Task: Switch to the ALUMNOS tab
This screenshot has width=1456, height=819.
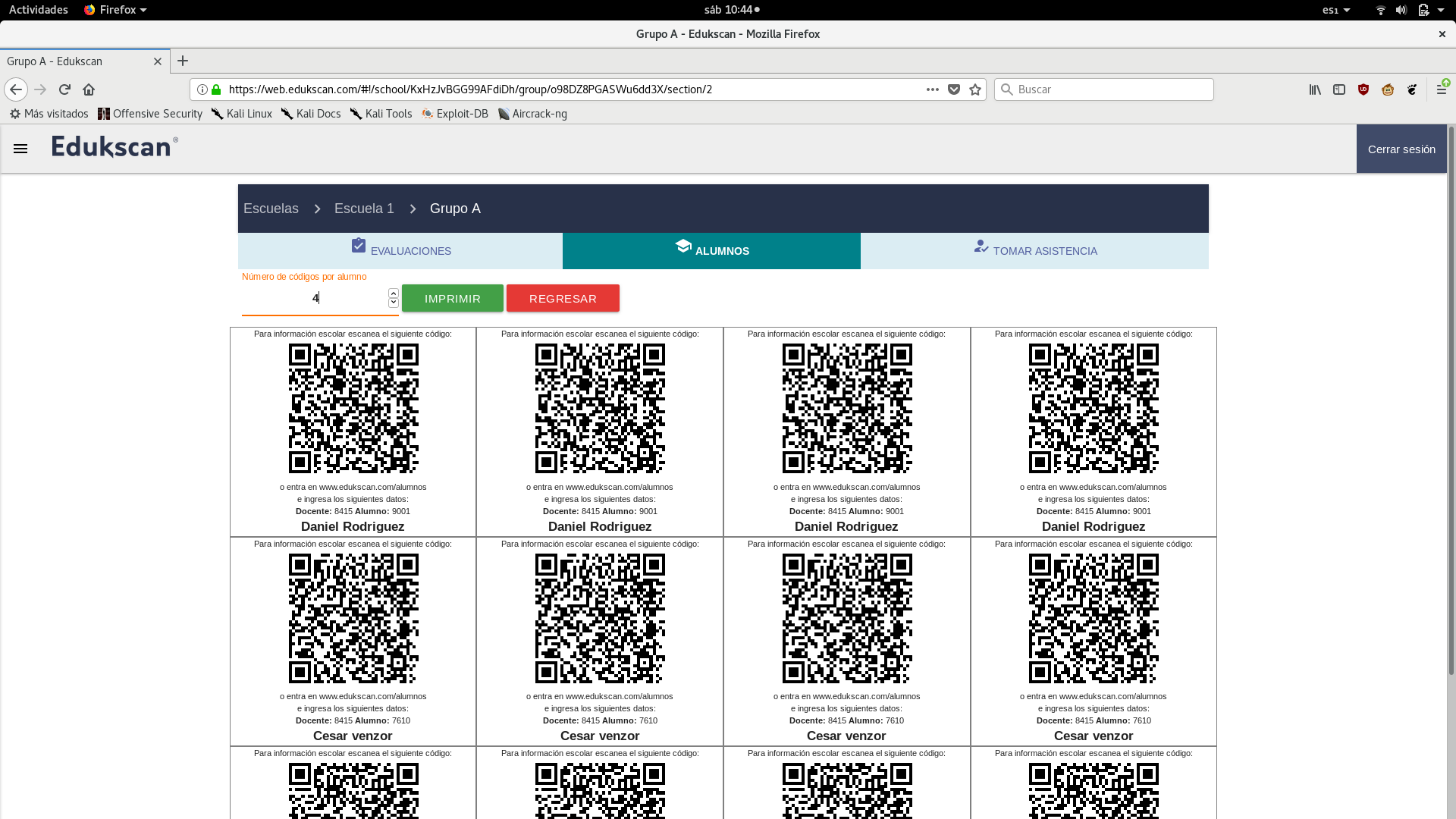Action: tap(711, 251)
